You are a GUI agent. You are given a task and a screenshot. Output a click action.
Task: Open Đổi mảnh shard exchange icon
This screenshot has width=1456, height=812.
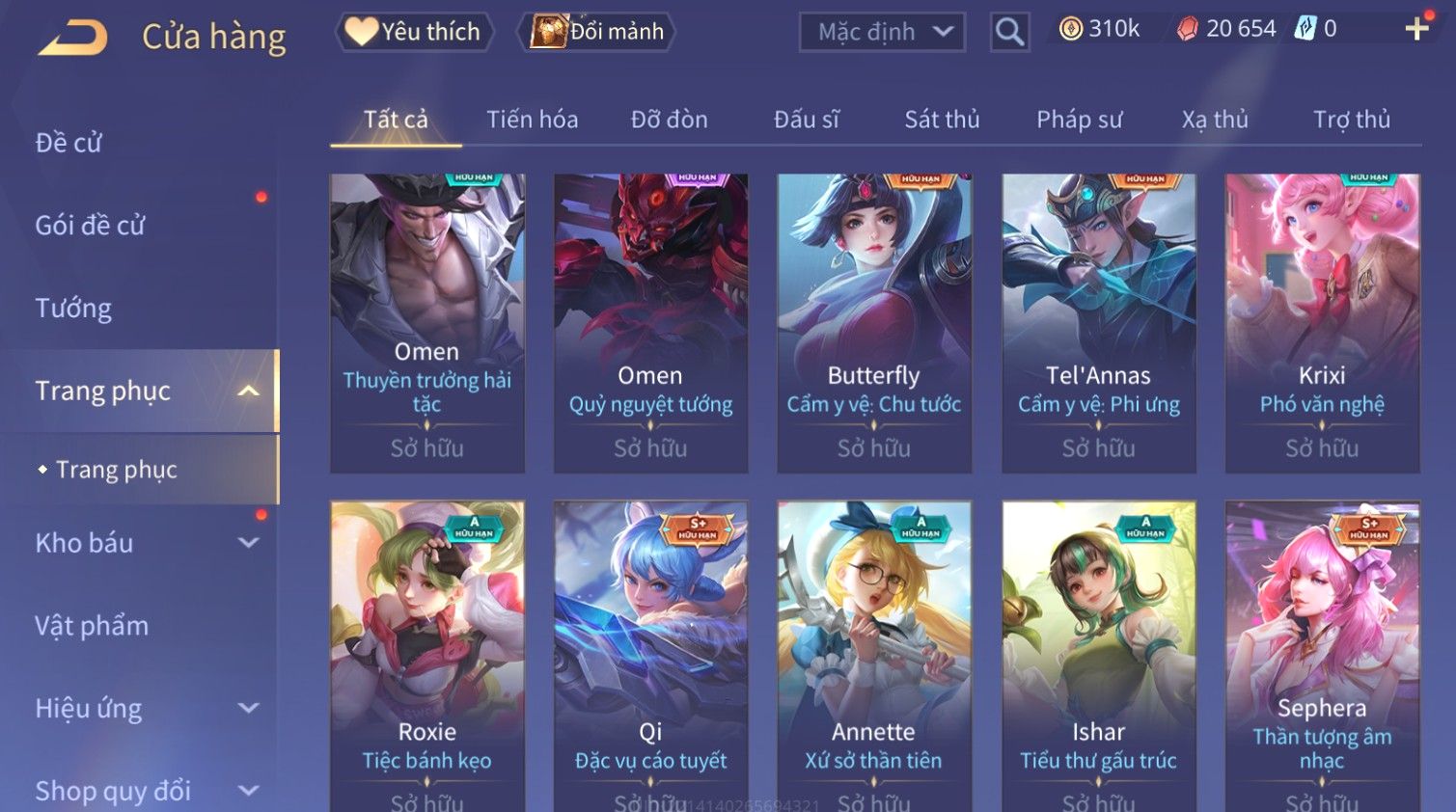[x=547, y=32]
